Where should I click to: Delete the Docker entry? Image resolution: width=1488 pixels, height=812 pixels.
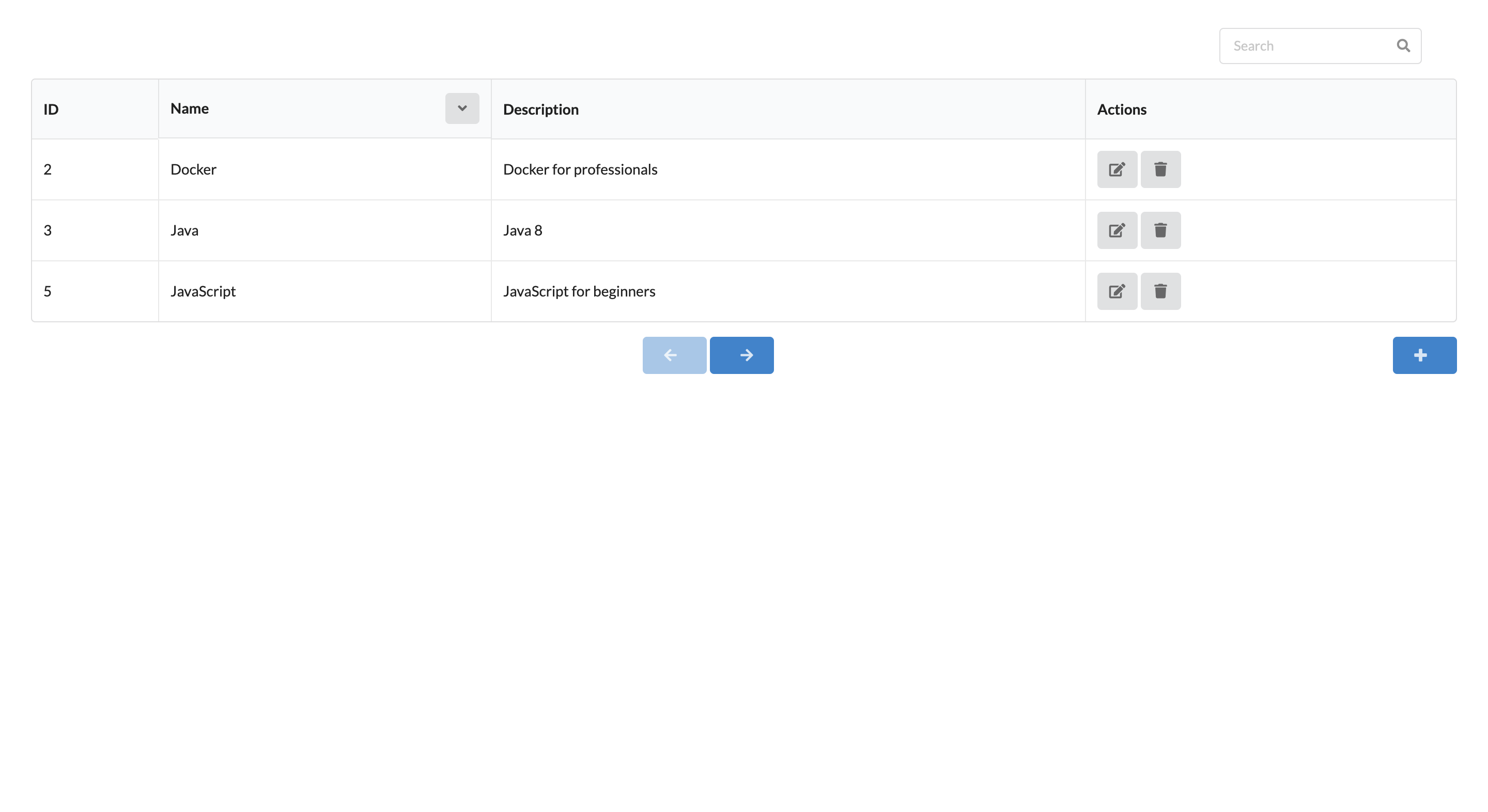click(x=1160, y=169)
